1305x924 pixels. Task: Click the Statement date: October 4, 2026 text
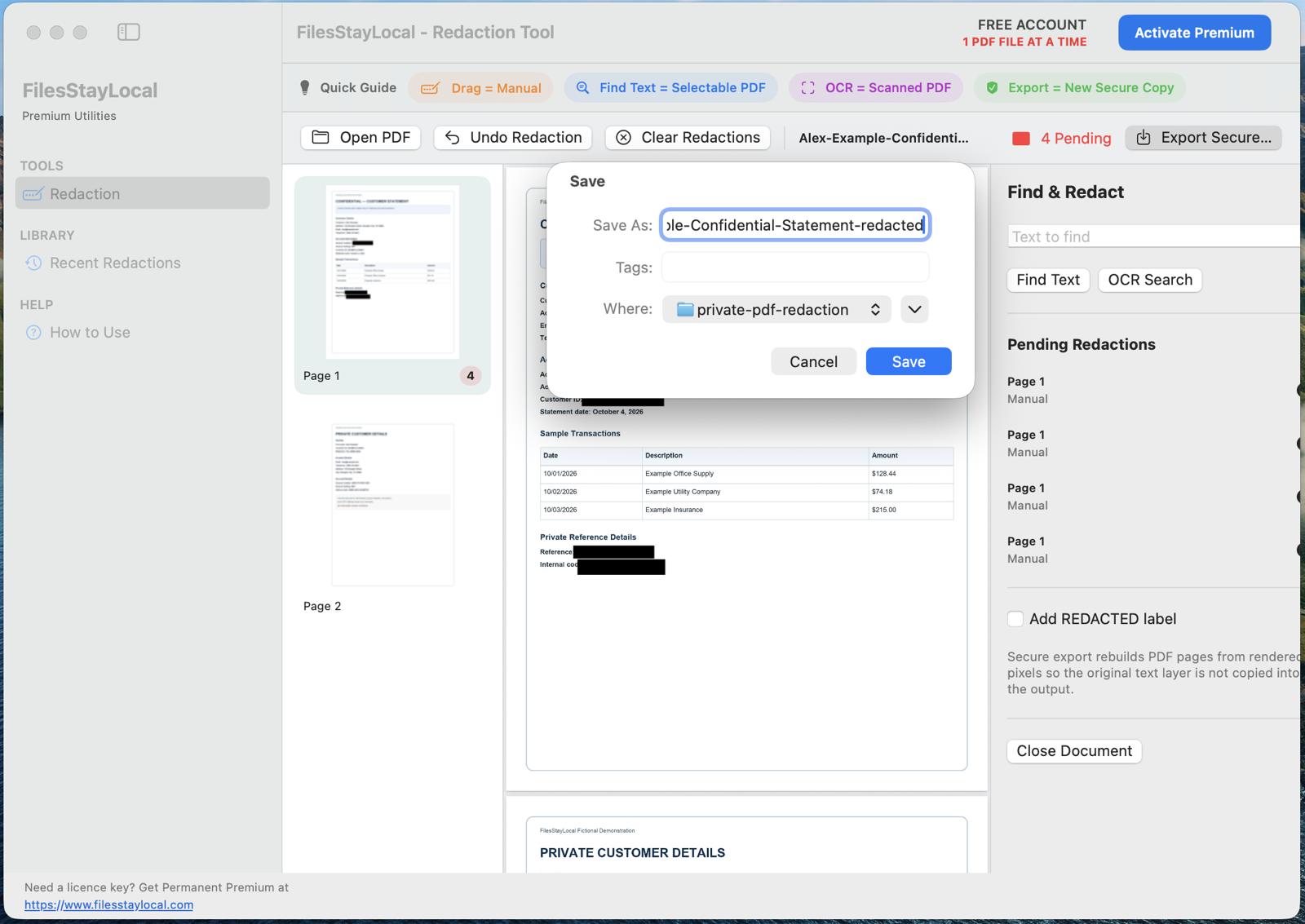pyautogui.click(x=591, y=412)
